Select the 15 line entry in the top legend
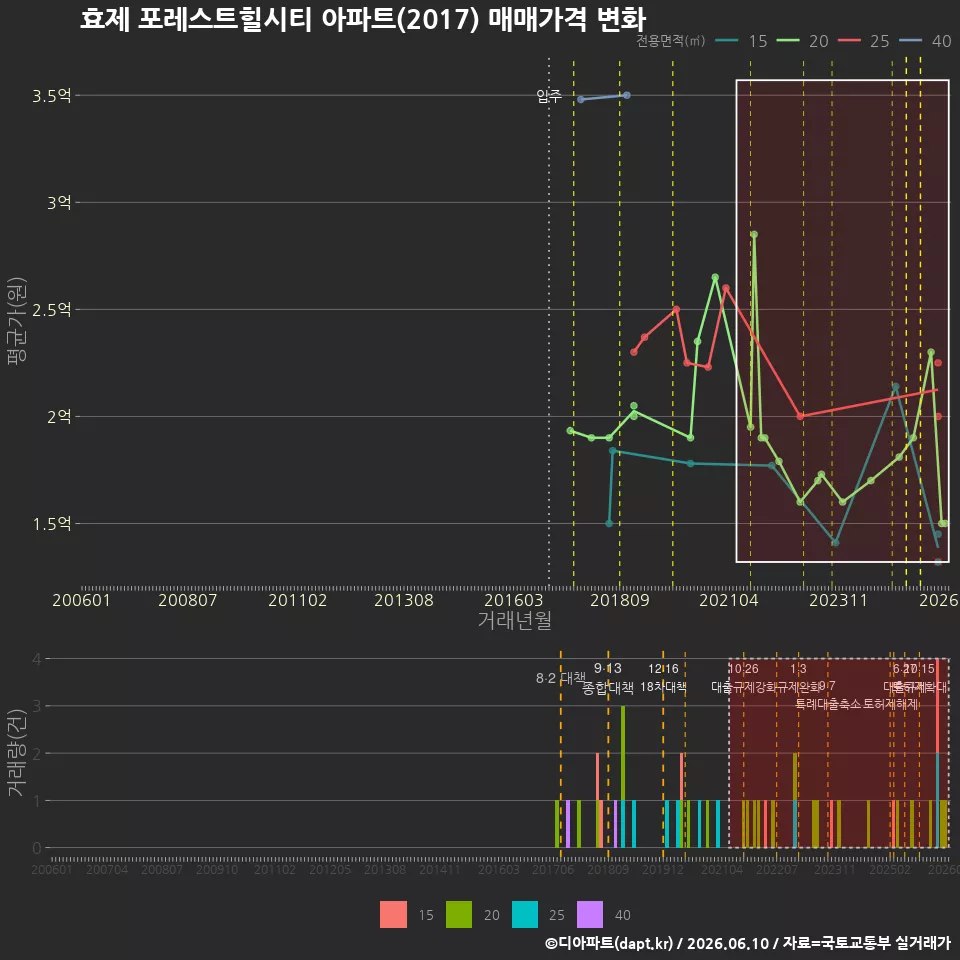 [741, 41]
